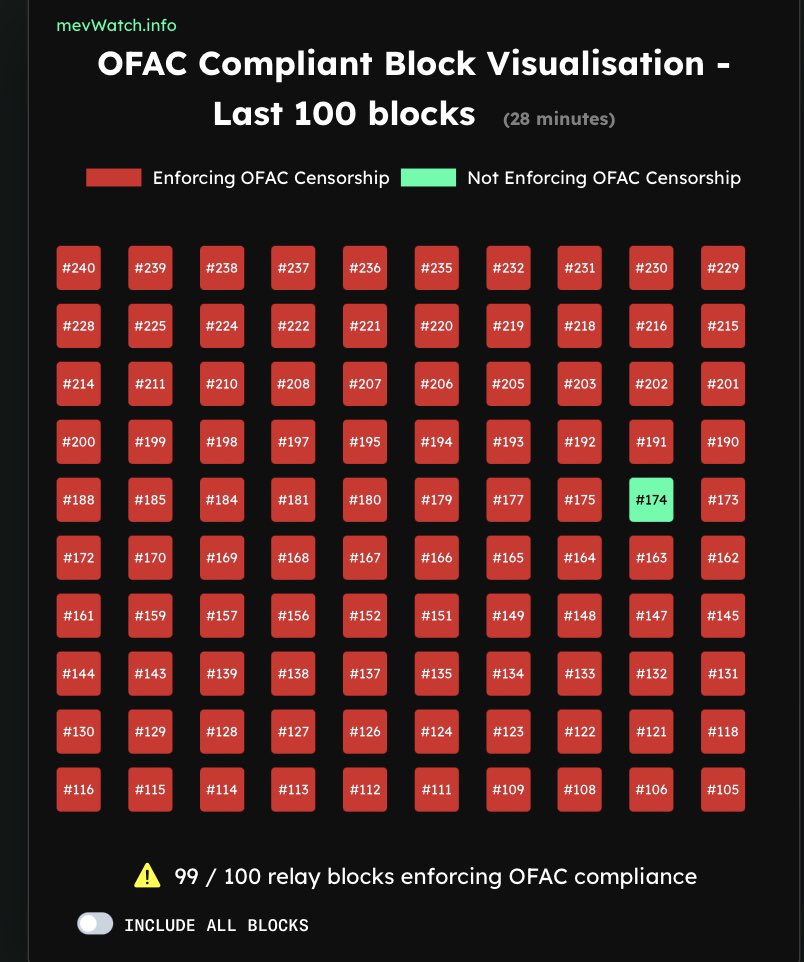Click the Not Enforcing OFAC Censorship label
Screen dimensions: 804x962
point(604,178)
